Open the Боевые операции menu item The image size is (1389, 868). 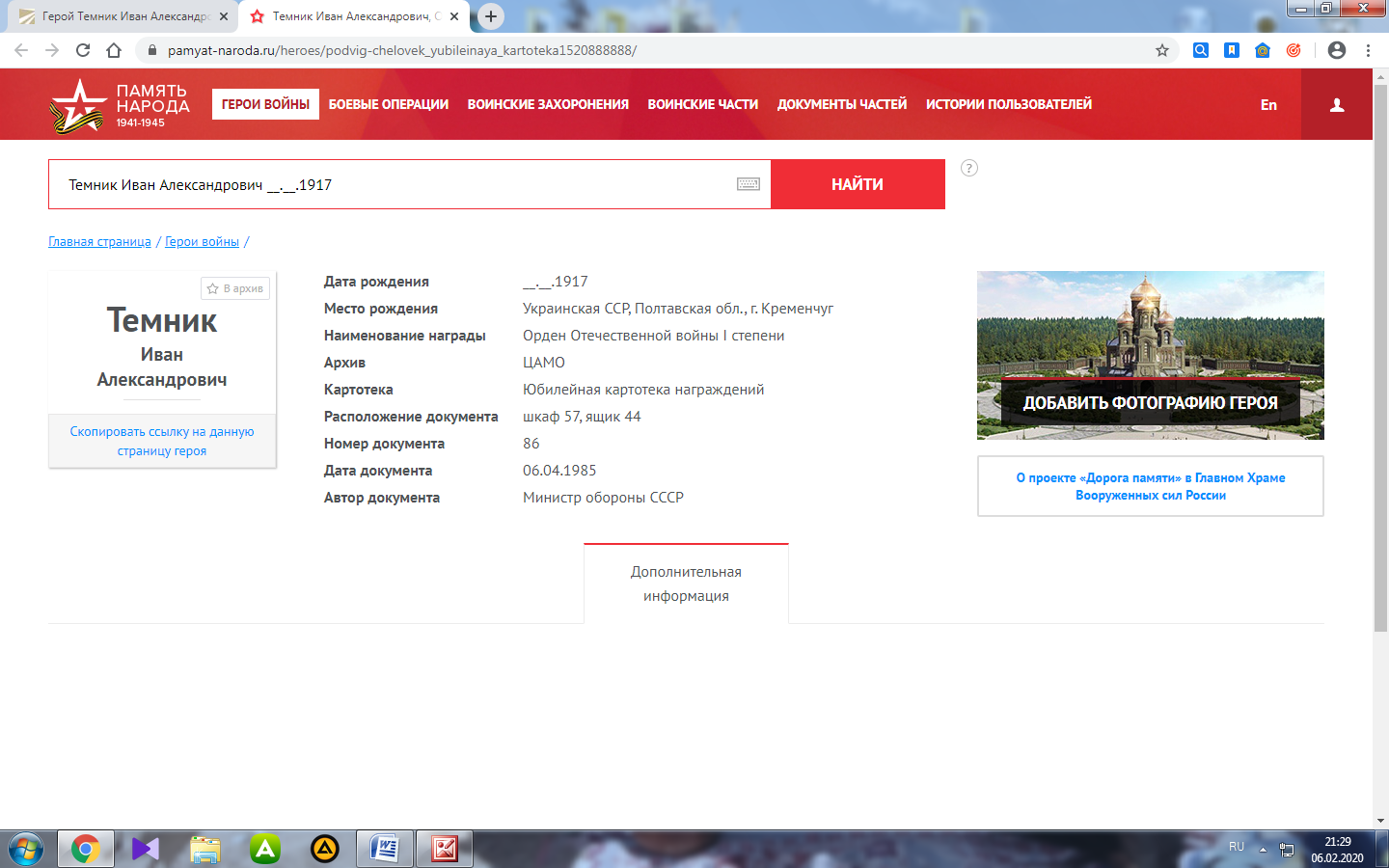[388, 104]
